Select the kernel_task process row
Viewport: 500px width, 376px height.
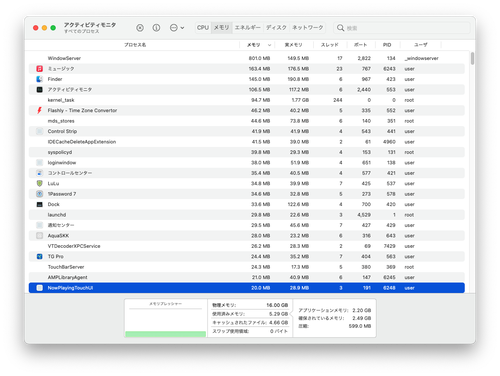247,100
